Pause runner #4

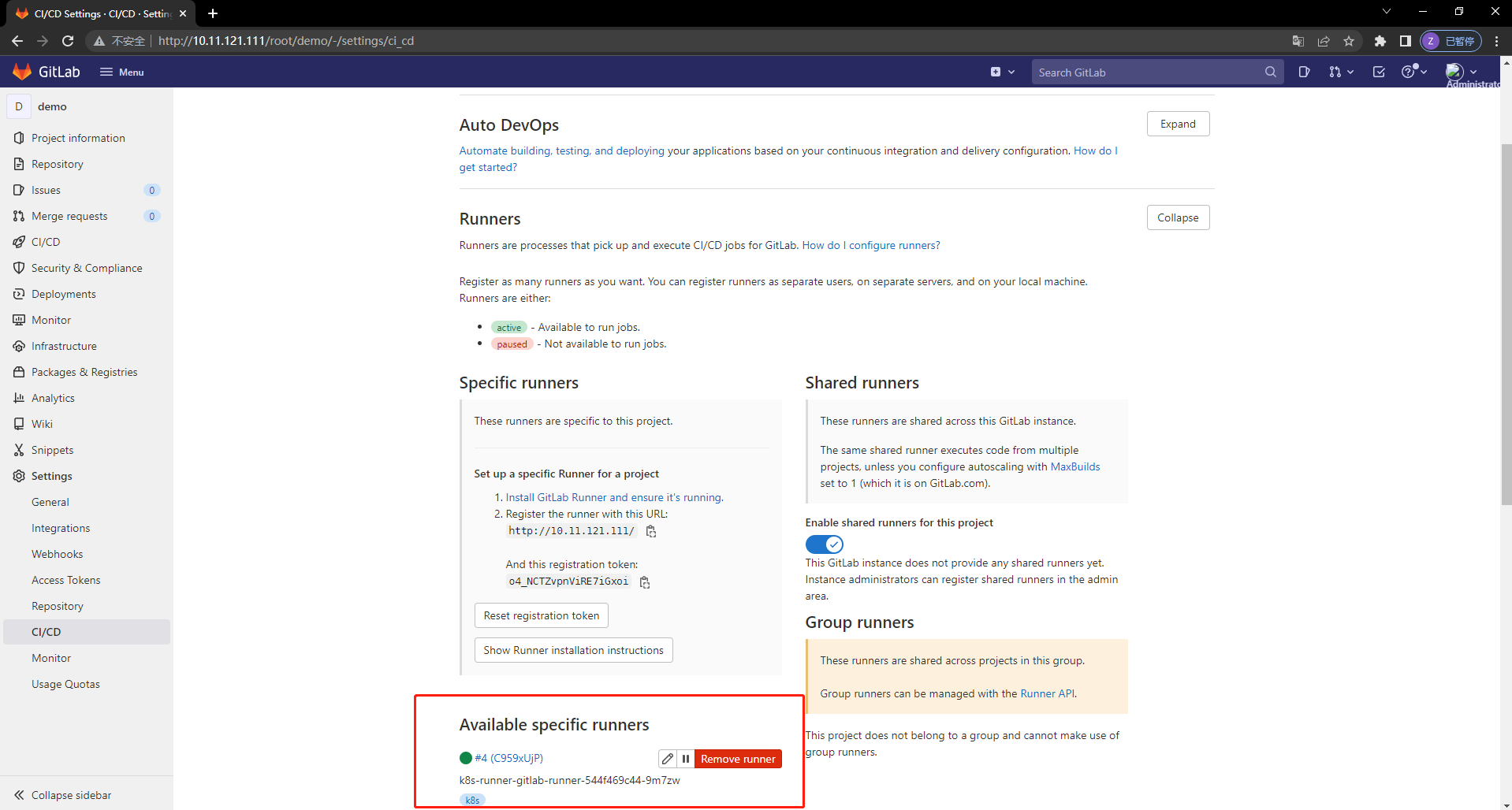[x=686, y=759]
